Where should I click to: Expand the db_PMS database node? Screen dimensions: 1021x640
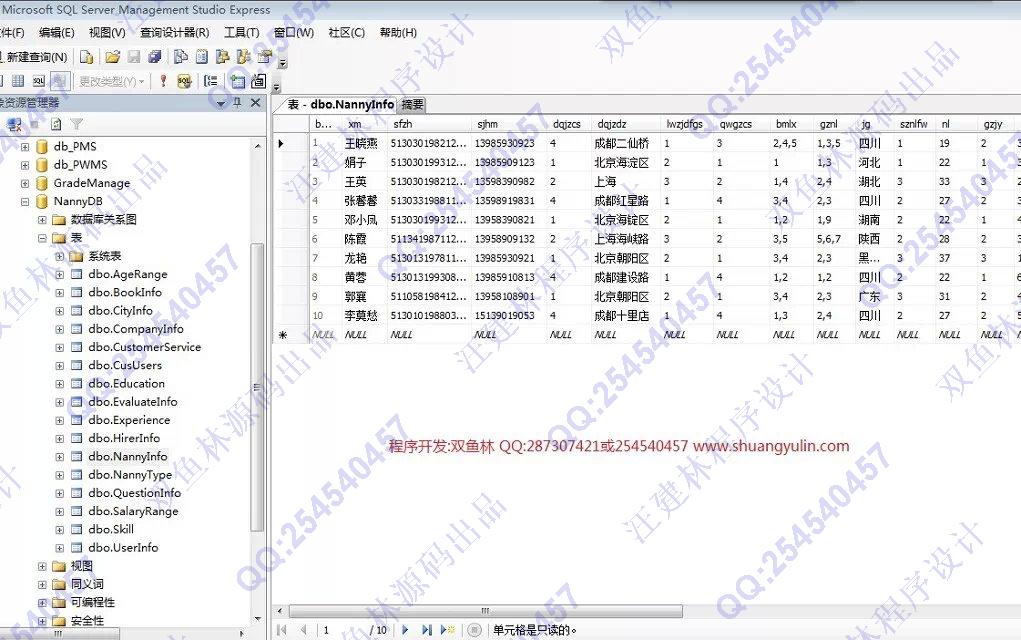click(25, 146)
